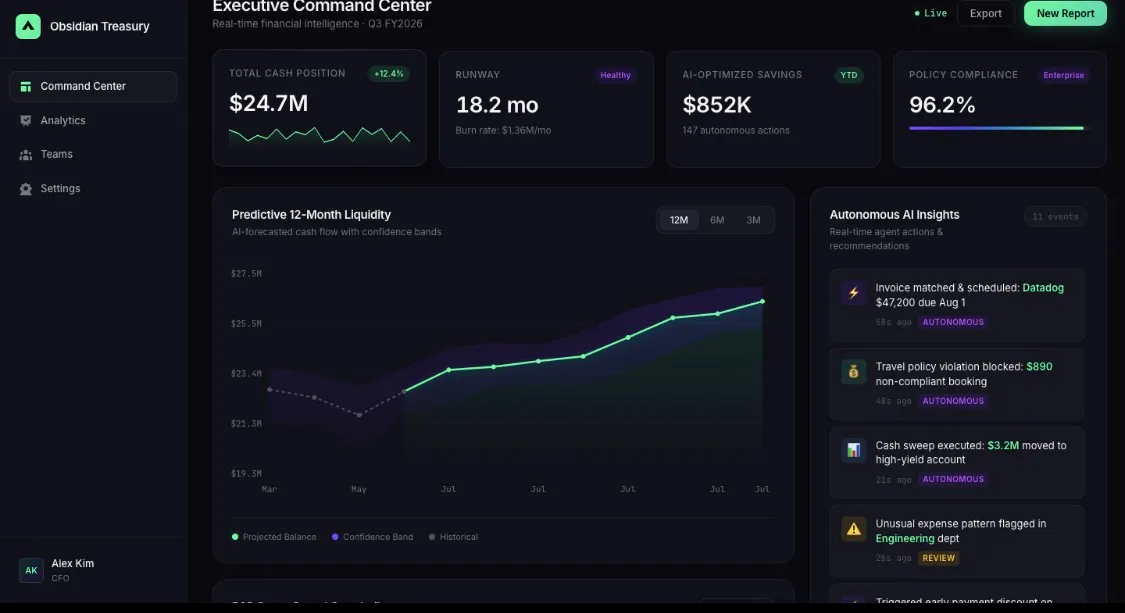Screen dimensions: 1125x613
Task: Click the 147 autonomous actions text
Action: click(x=735, y=131)
